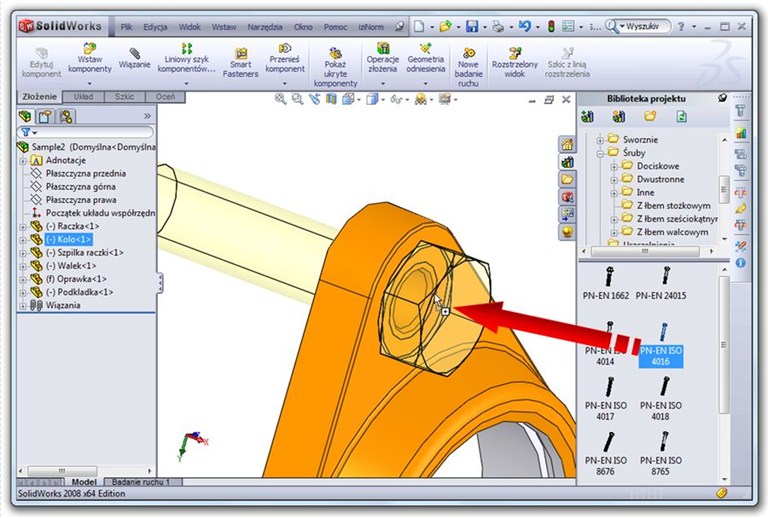This screenshot has height=518, width=768.
Task: Click the Print icon
Action: coord(498,26)
